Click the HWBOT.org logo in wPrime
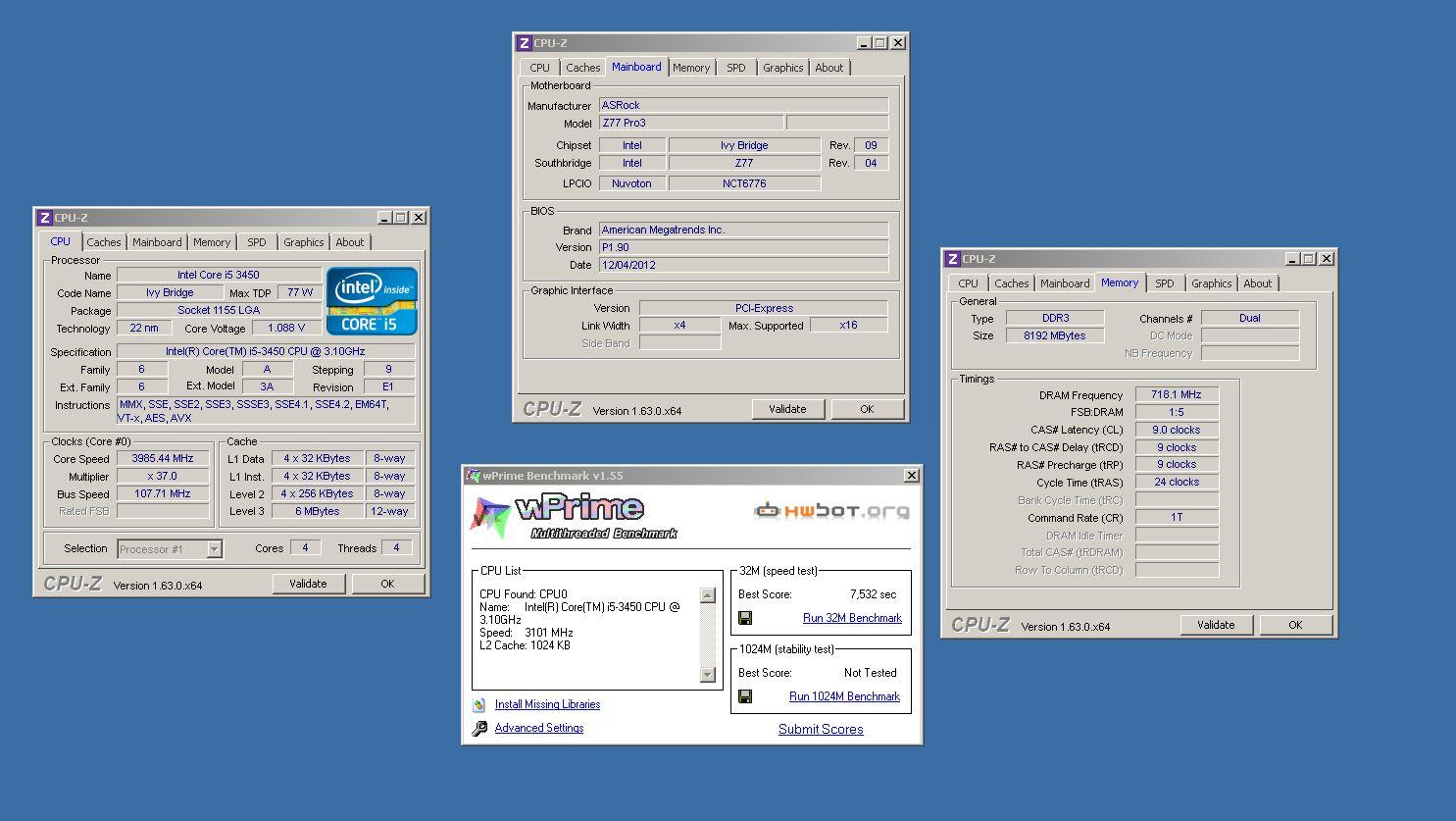The height and width of the screenshot is (821, 1456). (831, 510)
